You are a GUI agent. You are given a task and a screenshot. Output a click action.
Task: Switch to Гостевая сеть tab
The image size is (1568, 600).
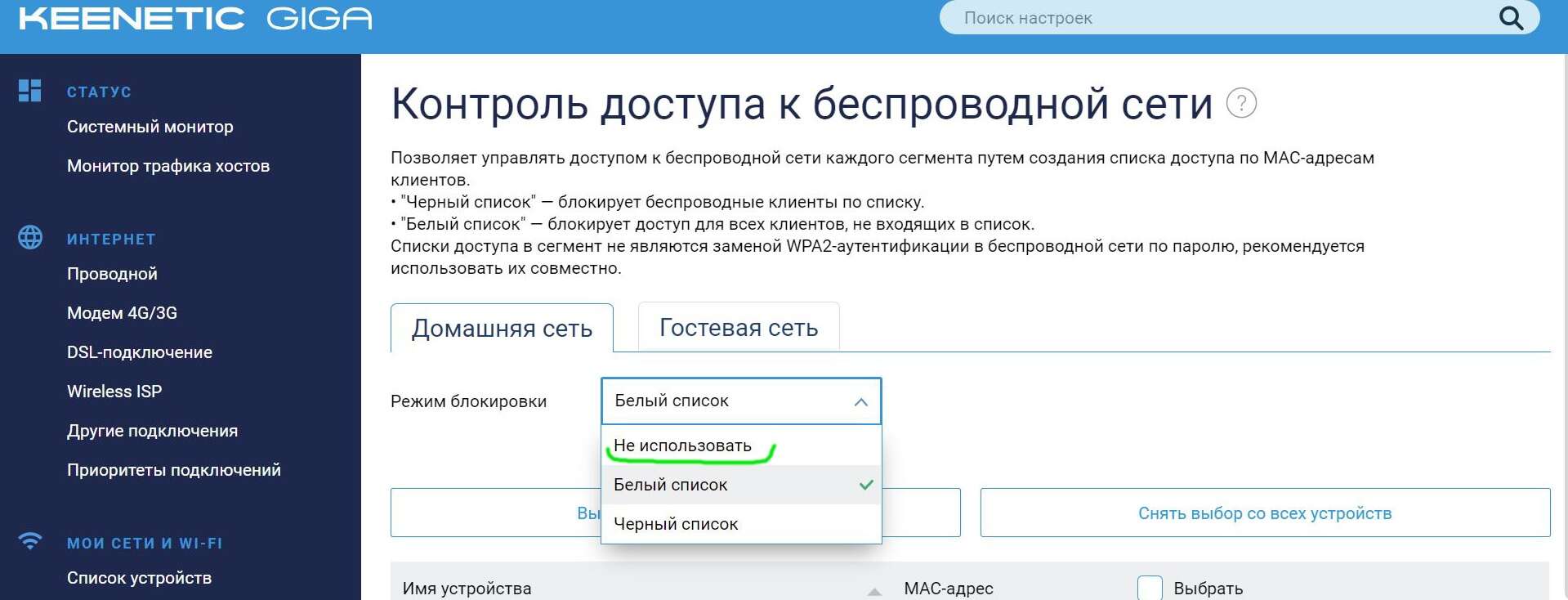coord(739,327)
